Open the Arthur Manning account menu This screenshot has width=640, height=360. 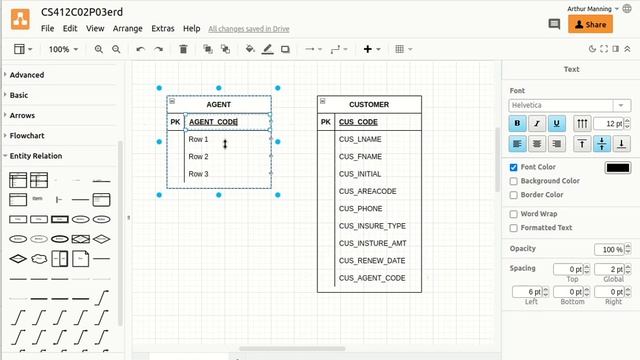coord(593,9)
